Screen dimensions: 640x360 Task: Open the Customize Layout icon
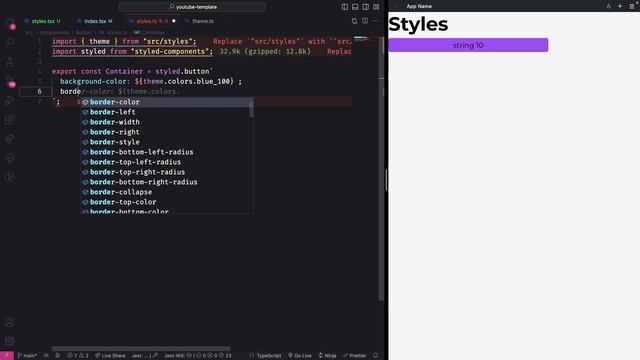(376, 7)
